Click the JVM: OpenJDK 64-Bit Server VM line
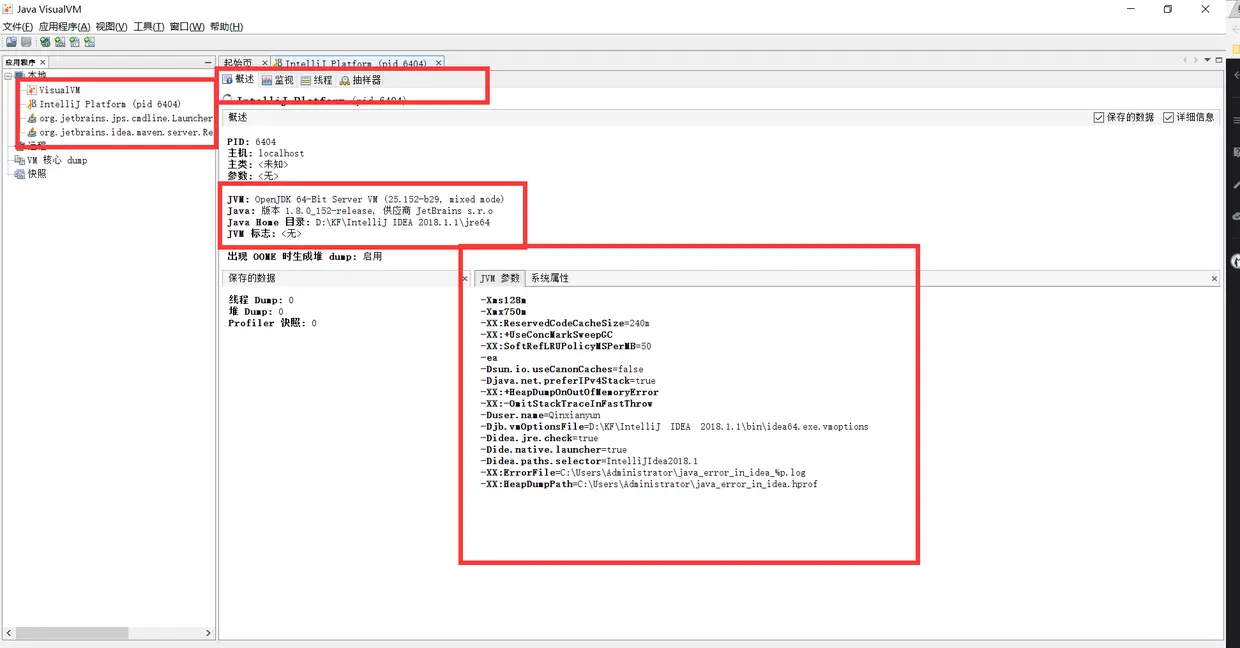The image size is (1240, 648). pos(365,200)
